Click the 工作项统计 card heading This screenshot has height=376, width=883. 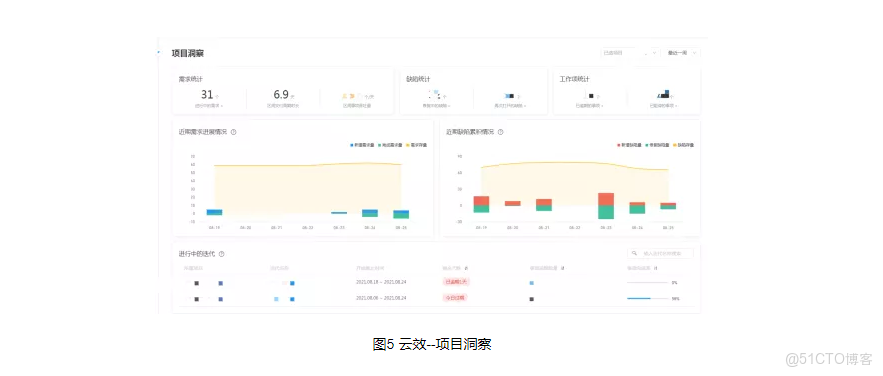click(574, 79)
